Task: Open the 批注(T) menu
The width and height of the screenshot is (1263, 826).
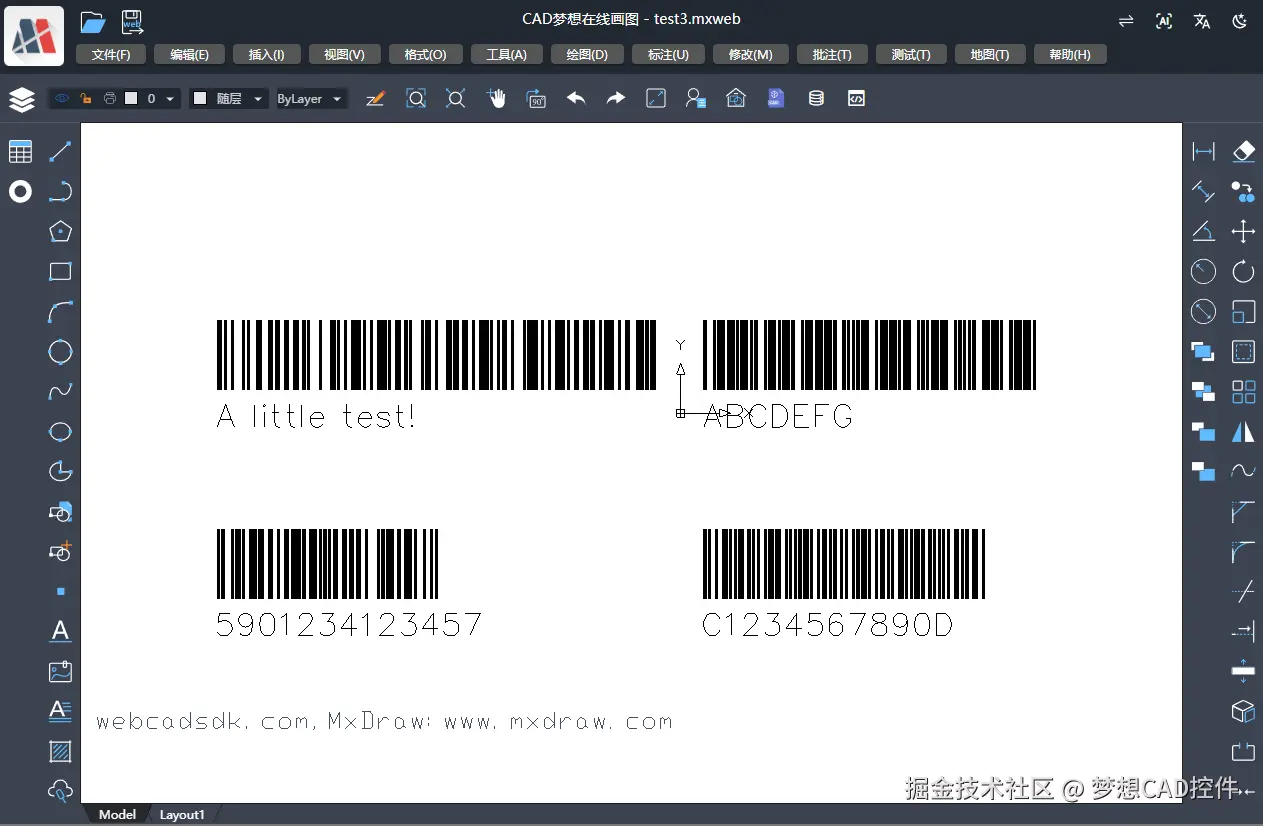Action: coord(832,55)
